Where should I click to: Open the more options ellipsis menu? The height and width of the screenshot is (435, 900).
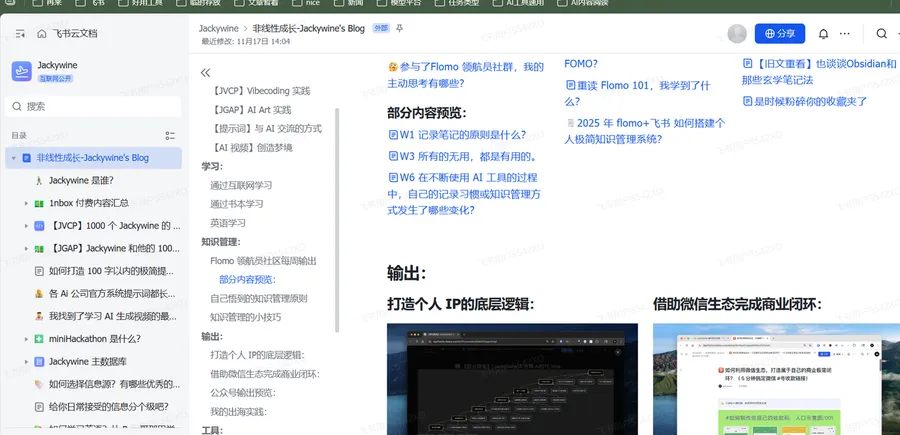click(844, 34)
